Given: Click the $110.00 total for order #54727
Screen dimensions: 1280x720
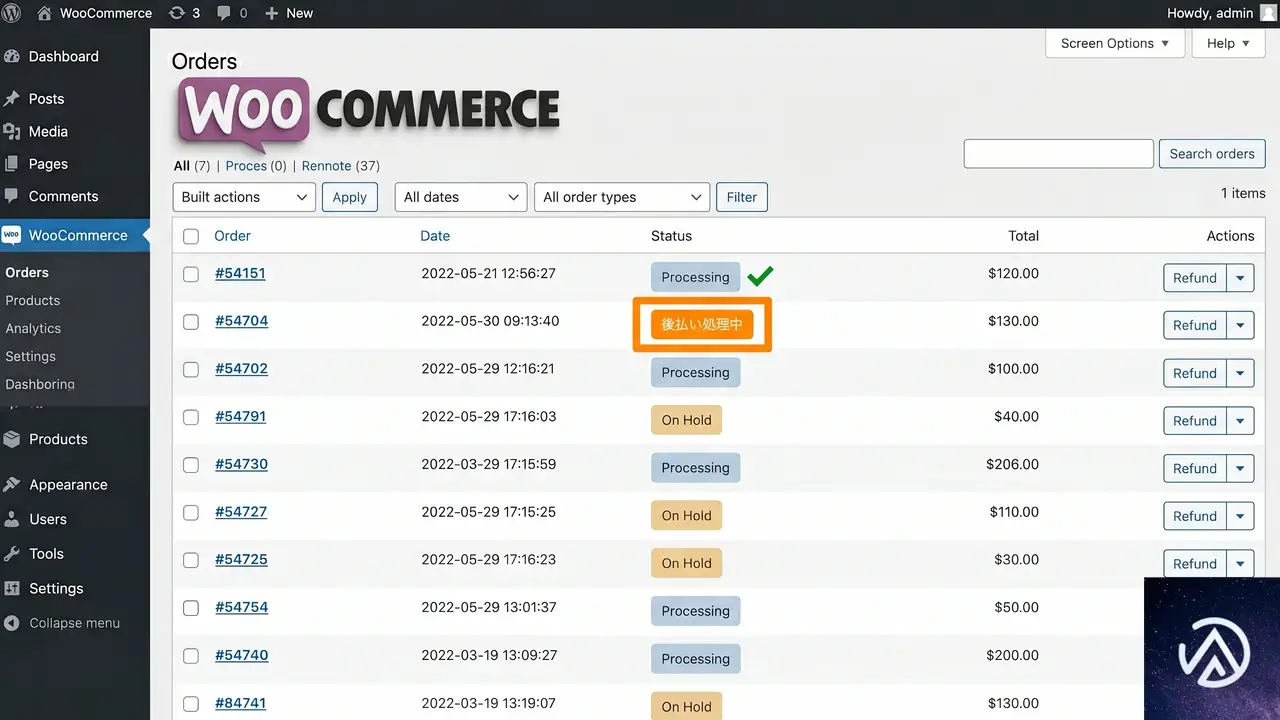Looking at the screenshot, I should coord(1014,512).
